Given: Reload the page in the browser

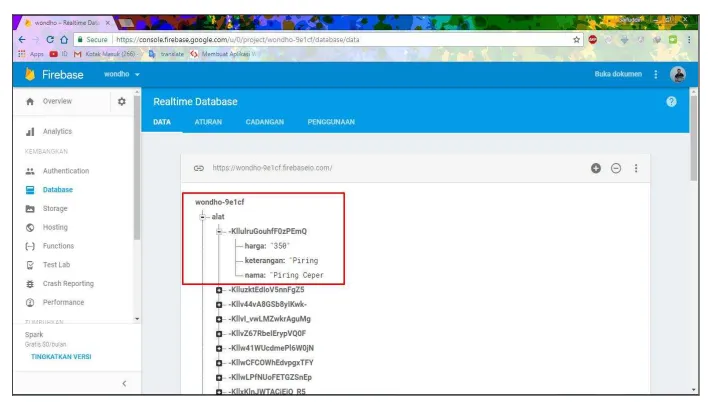Looking at the screenshot, I should [50, 39].
